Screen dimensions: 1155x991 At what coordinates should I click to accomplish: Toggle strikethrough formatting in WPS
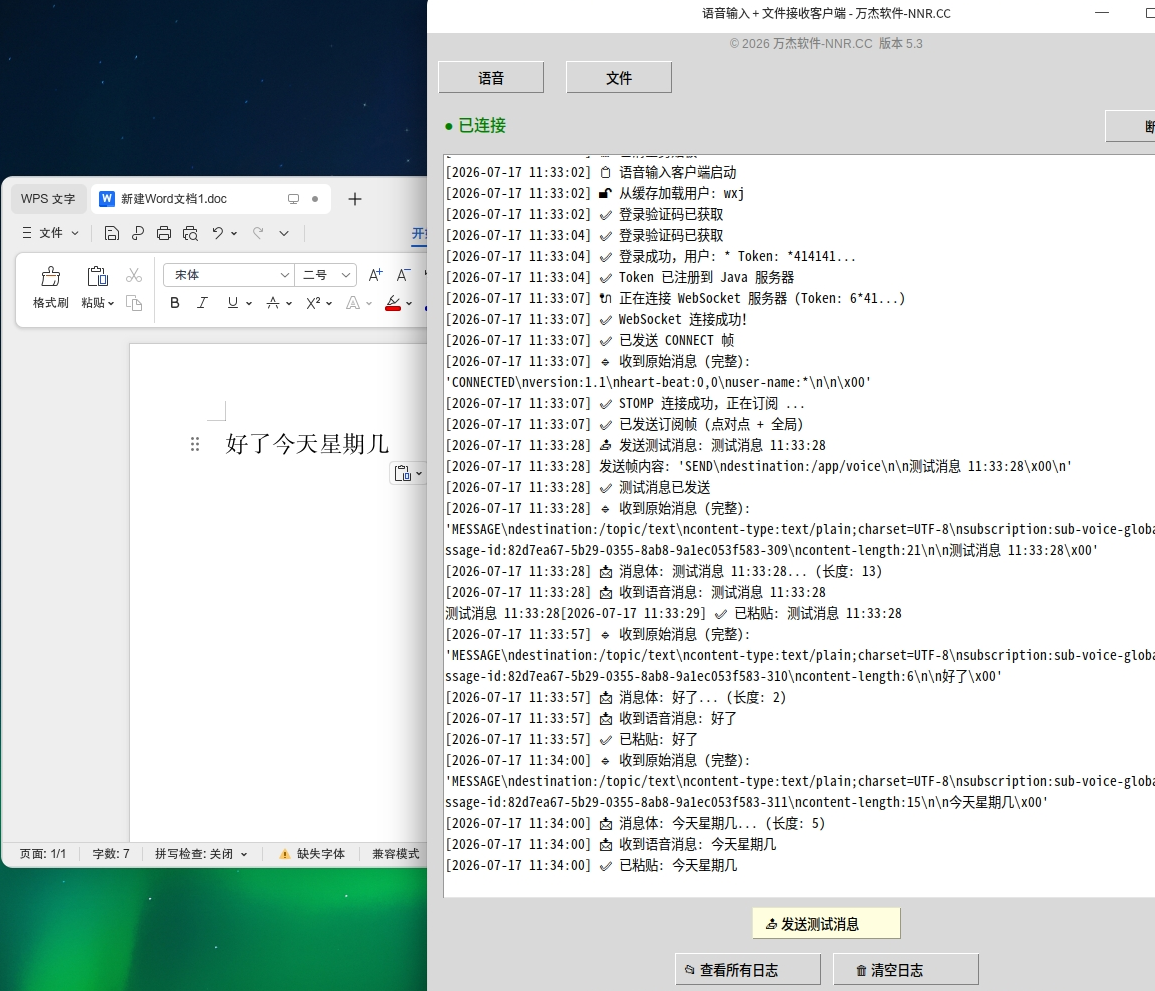(273, 303)
